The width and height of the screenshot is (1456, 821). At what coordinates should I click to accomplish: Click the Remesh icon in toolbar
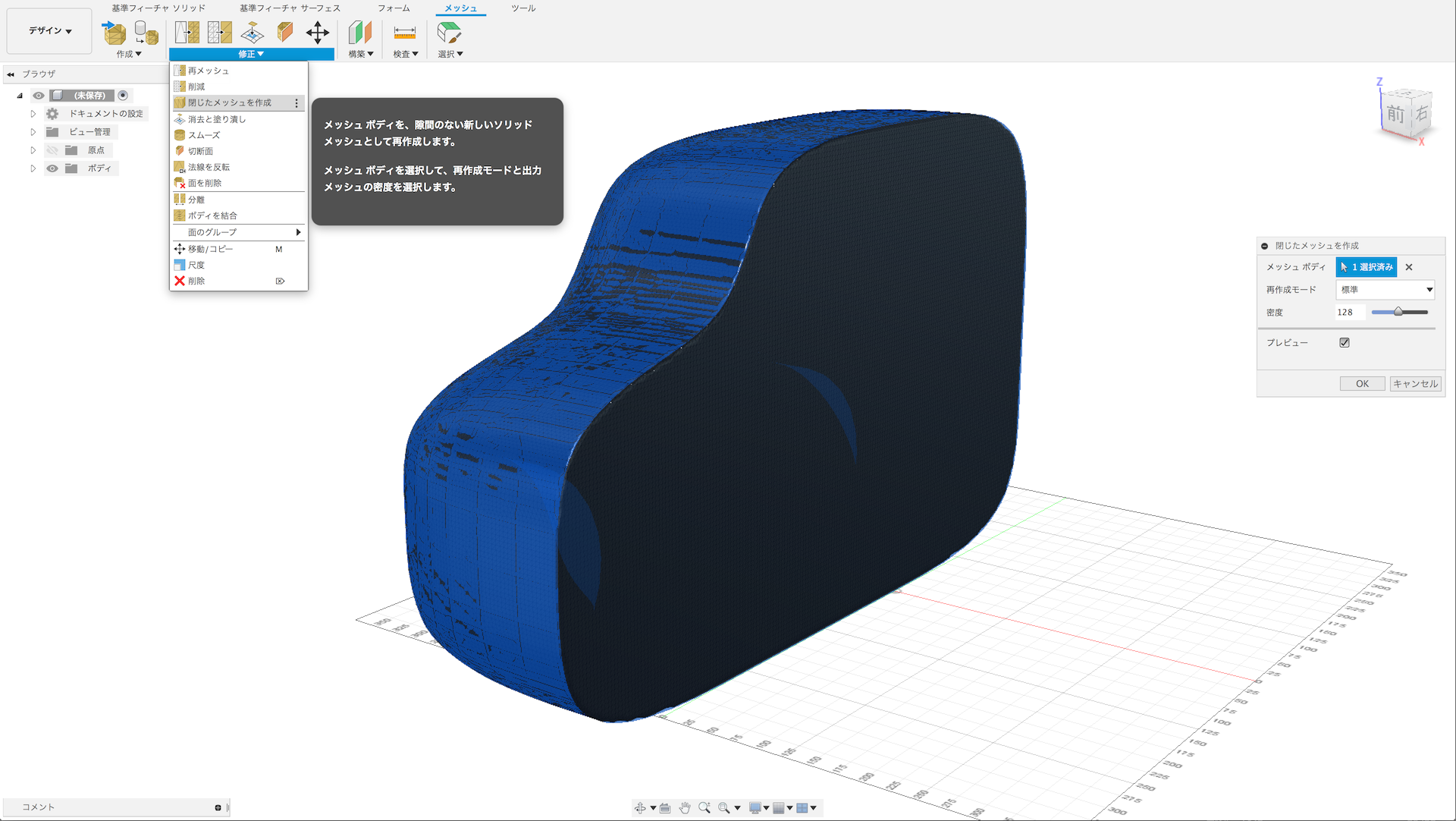click(187, 32)
